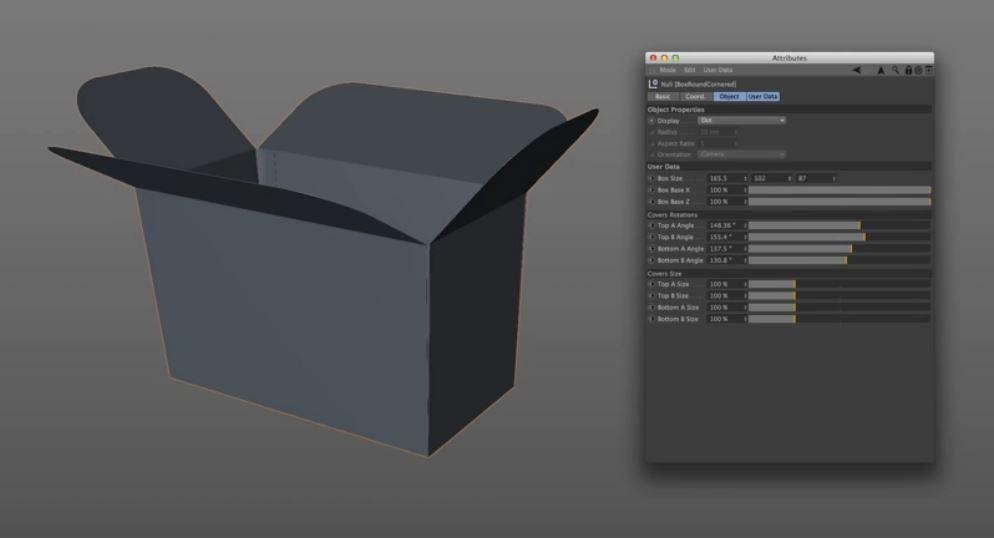994x538 pixels.
Task: Click the search magnifier icon
Action: 896,70
